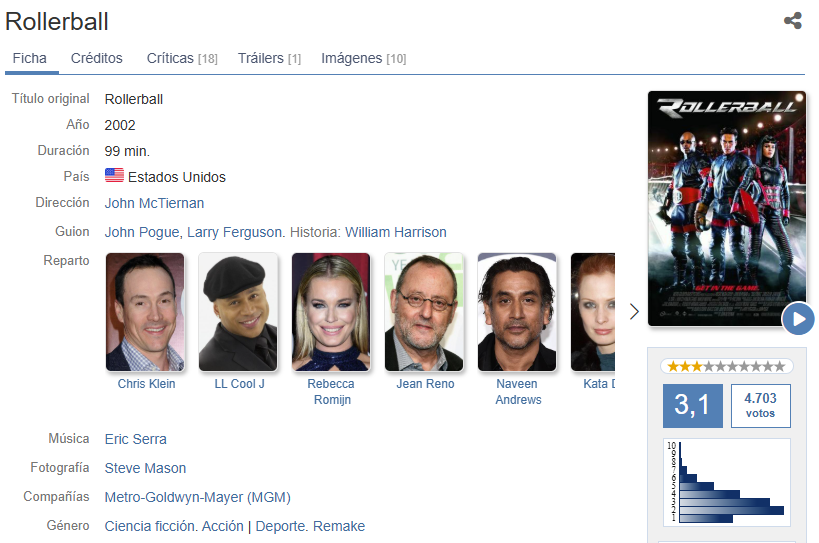This screenshot has width=819, height=543.
Task: Open the Ciencia ficción genre link
Action: coord(150,526)
